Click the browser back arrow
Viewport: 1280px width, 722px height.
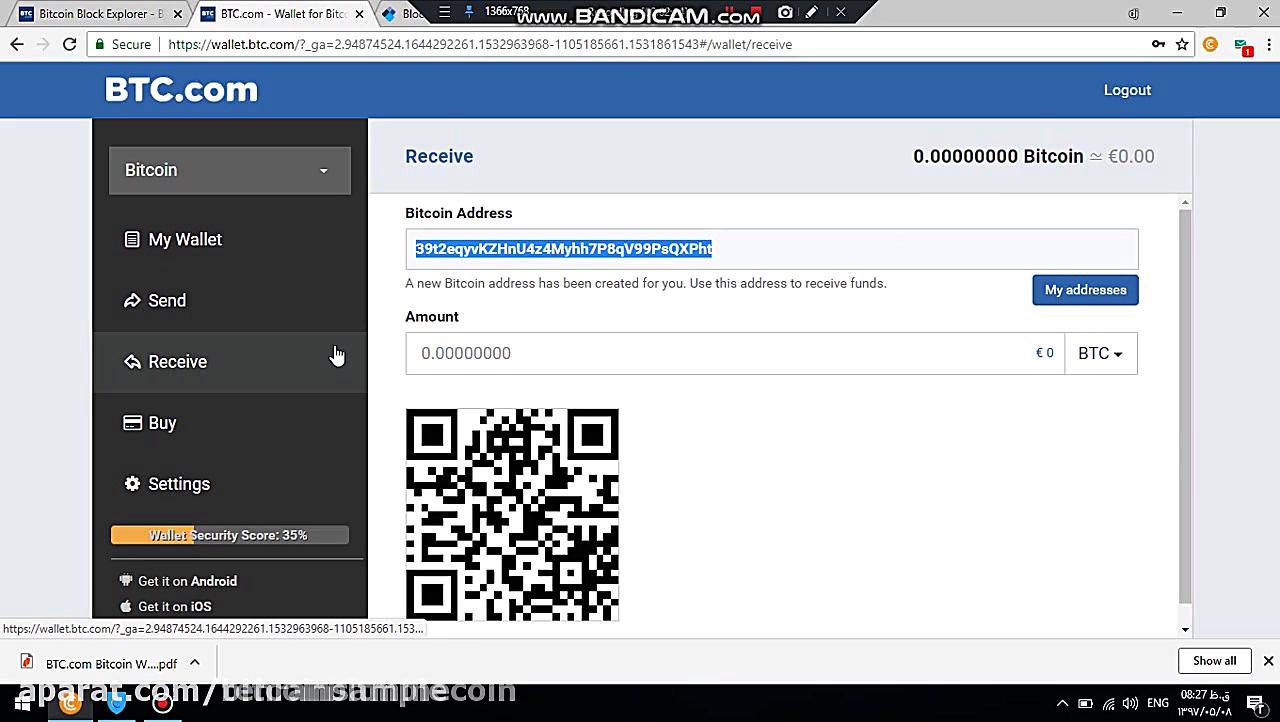coord(17,44)
